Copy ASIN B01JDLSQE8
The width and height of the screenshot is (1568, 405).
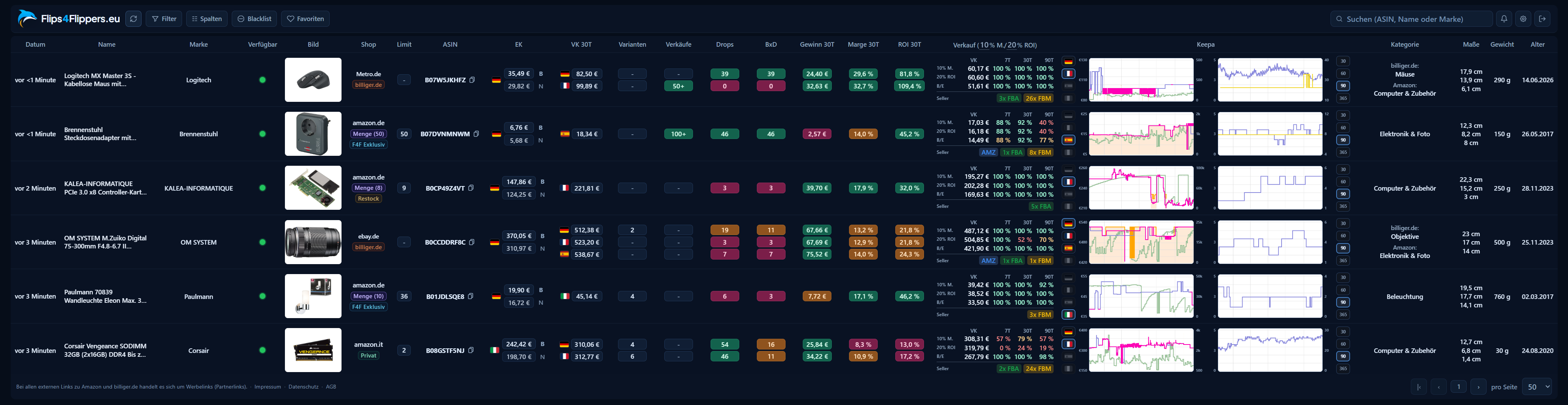[470, 297]
